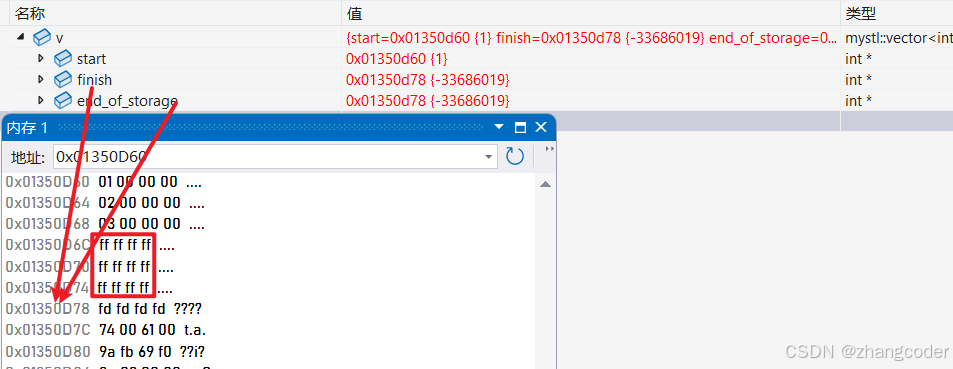Click the address 0x01350D78 in memory view
This screenshot has width=953, height=369.
tap(48, 309)
